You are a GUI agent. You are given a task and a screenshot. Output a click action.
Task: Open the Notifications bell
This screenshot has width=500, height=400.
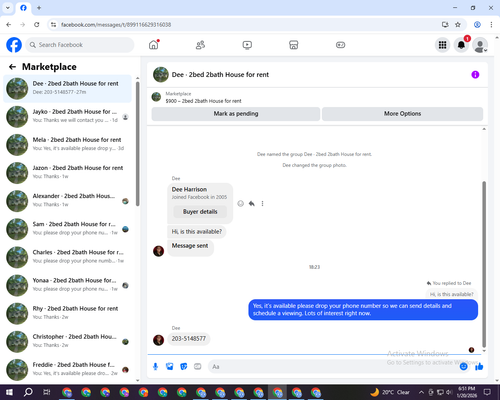(x=461, y=45)
